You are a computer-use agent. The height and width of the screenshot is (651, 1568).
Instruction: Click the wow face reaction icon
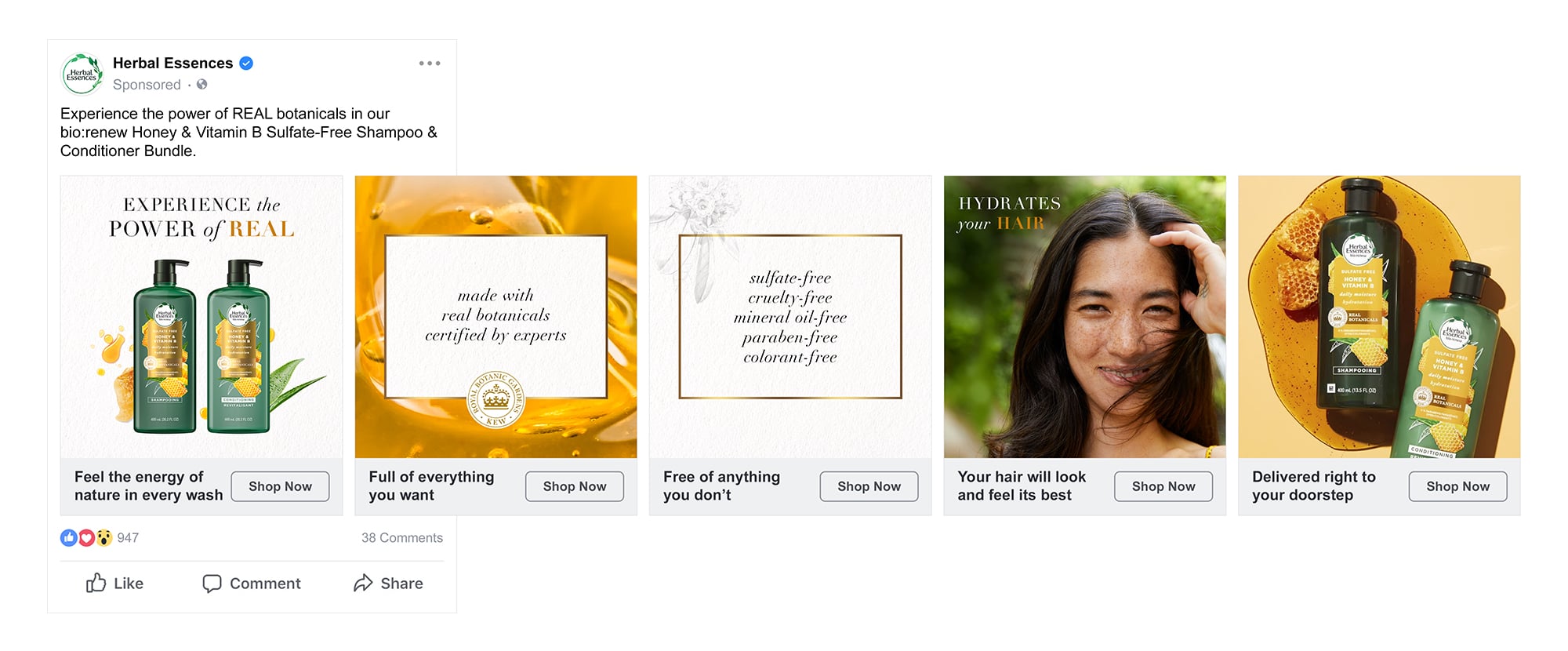click(103, 538)
